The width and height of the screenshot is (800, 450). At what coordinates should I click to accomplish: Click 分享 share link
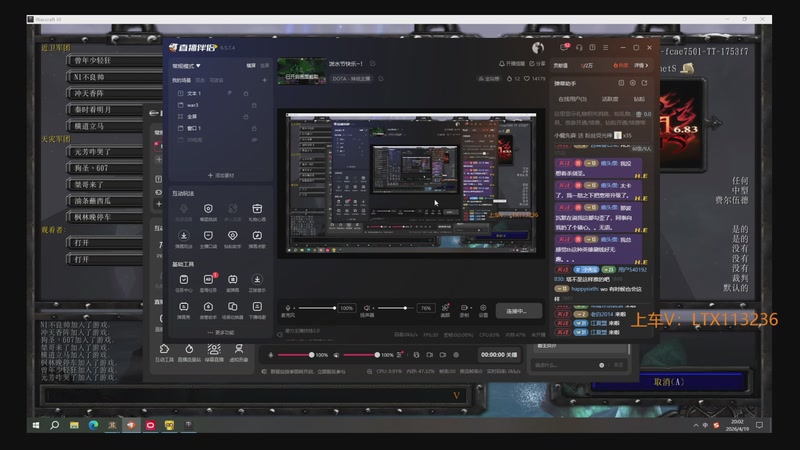pos(537,64)
